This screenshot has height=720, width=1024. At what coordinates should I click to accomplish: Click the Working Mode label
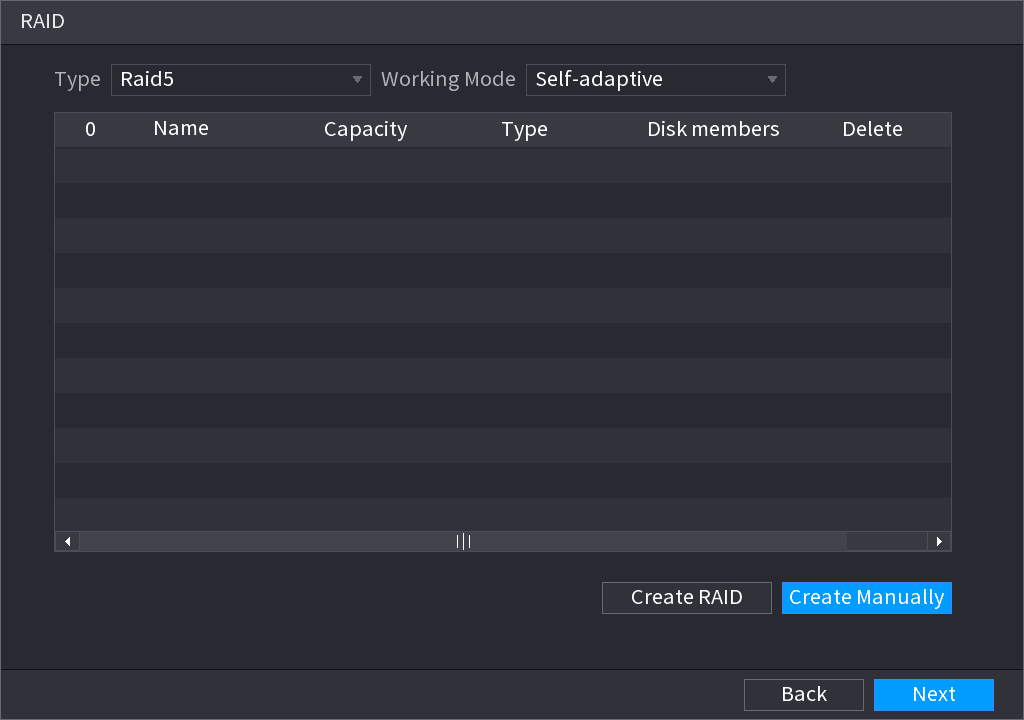pyautogui.click(x=448, y=79)
